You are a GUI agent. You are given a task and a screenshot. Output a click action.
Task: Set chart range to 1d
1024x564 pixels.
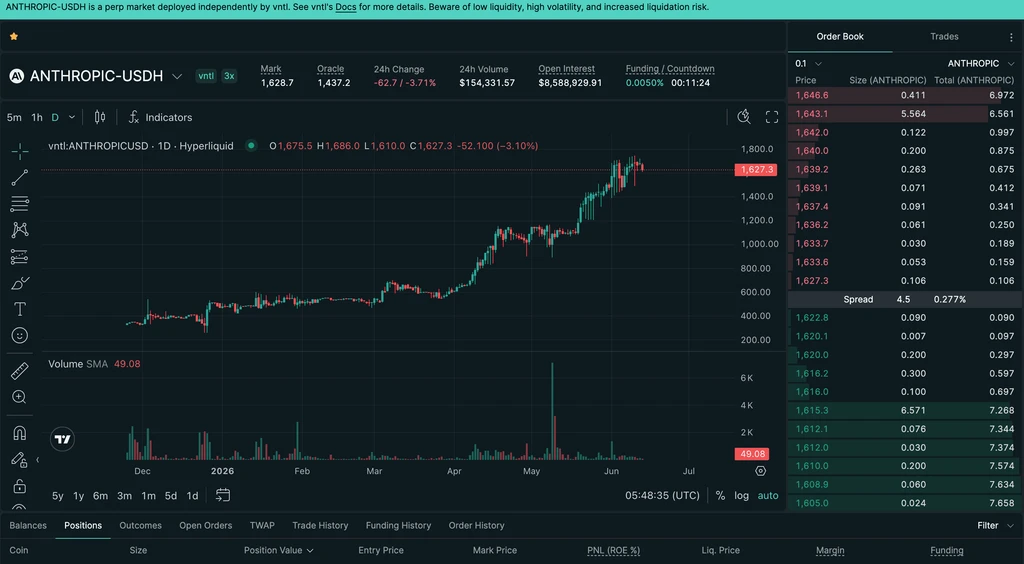pos(192,496)
